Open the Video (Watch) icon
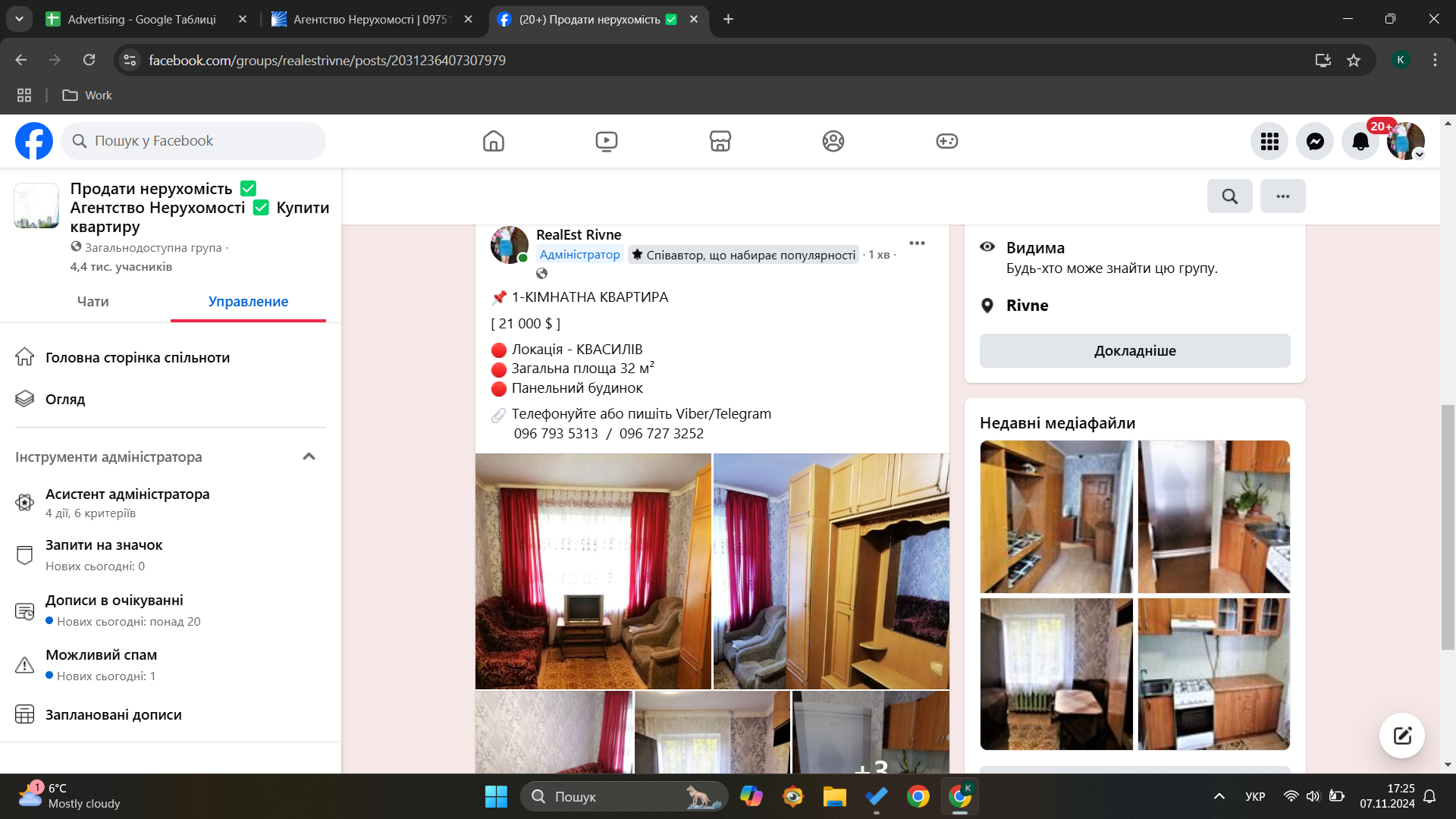The width and height of the screenshot is (1456, 819). pos(607,141)
